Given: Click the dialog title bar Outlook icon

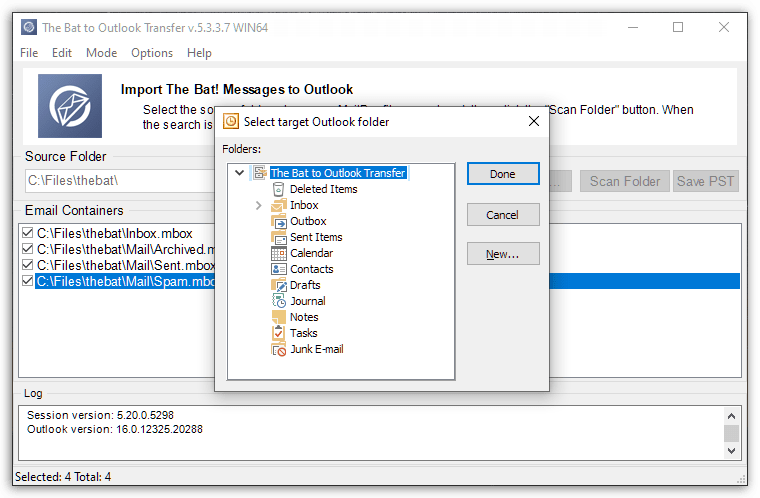Looking at the screenshot, I should [231, 121].
